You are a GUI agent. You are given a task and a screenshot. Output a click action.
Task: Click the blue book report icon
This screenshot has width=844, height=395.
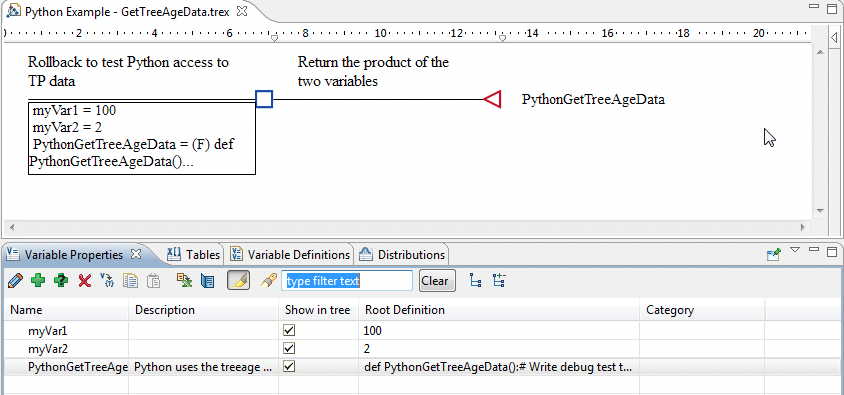207,280
